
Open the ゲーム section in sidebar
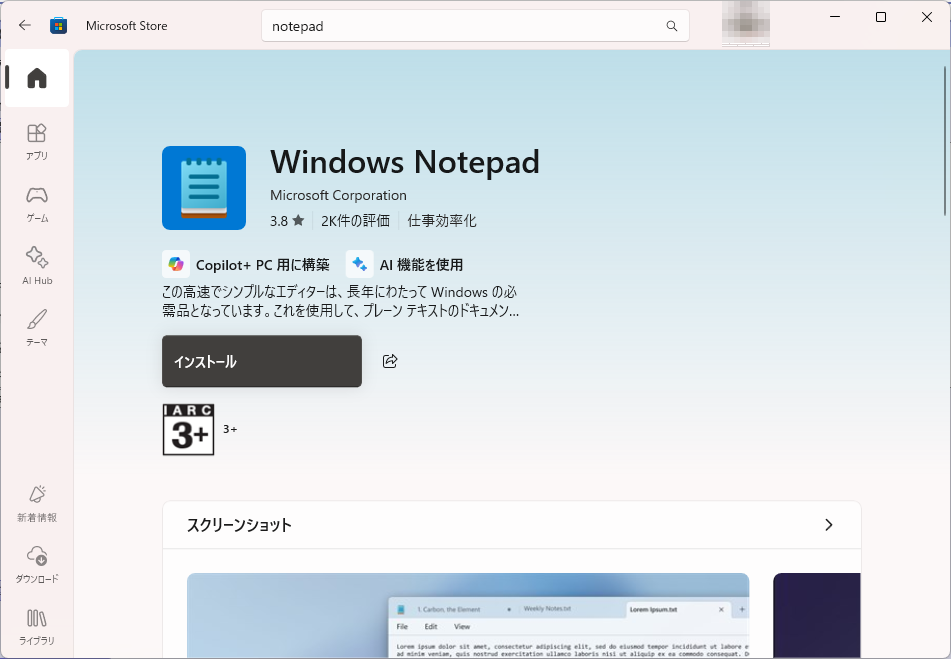[x=37, y=203]
